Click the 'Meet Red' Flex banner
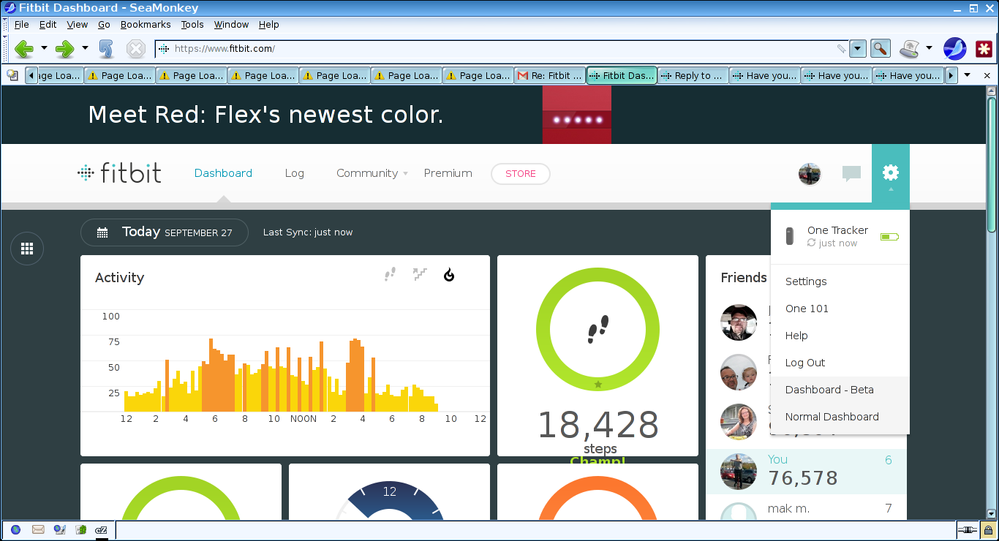Viewport: 999px width, 541px height. point(494,115)
